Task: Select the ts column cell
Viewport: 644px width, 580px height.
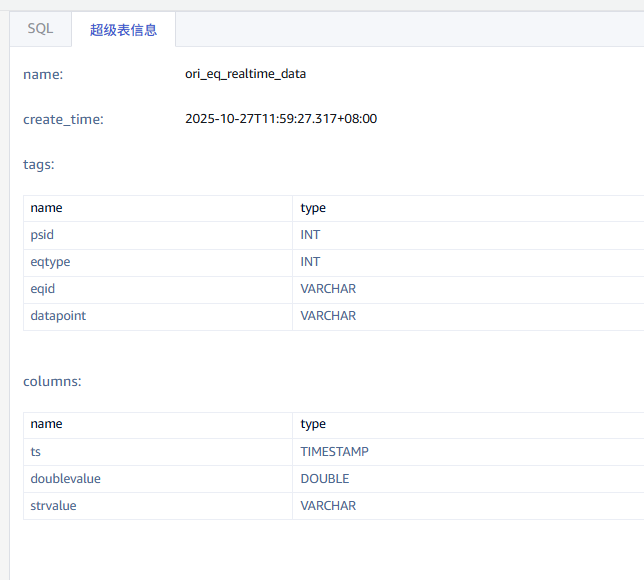Action: tap(36, 452)
